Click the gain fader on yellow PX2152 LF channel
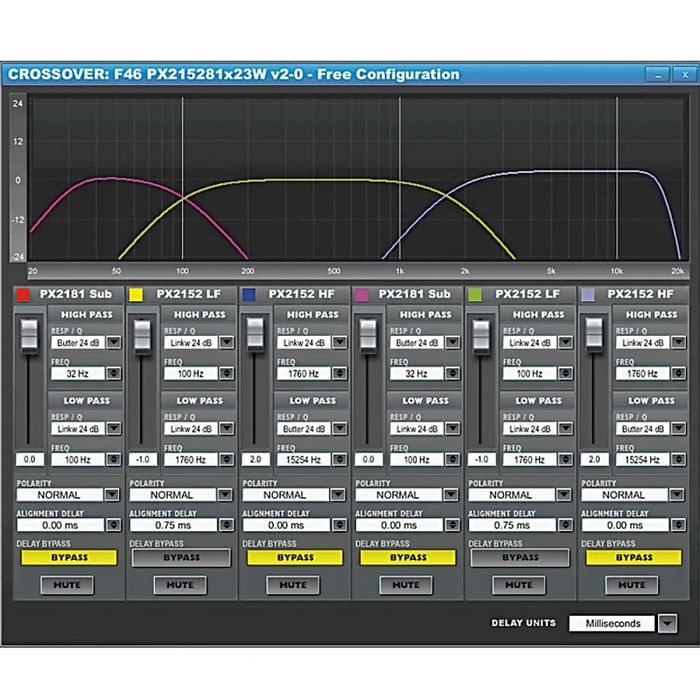The image size is (700, 700). point(142,336)
